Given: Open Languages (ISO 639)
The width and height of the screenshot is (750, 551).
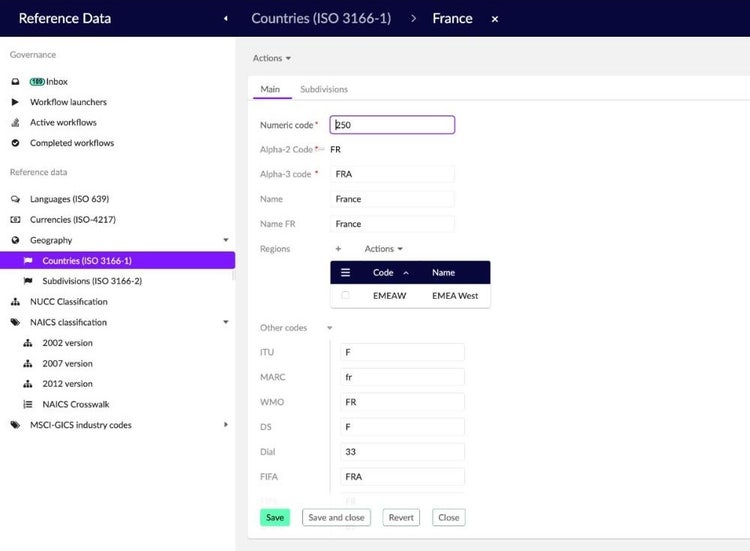Looking at the screenshot, I should [x=69, y=199].
